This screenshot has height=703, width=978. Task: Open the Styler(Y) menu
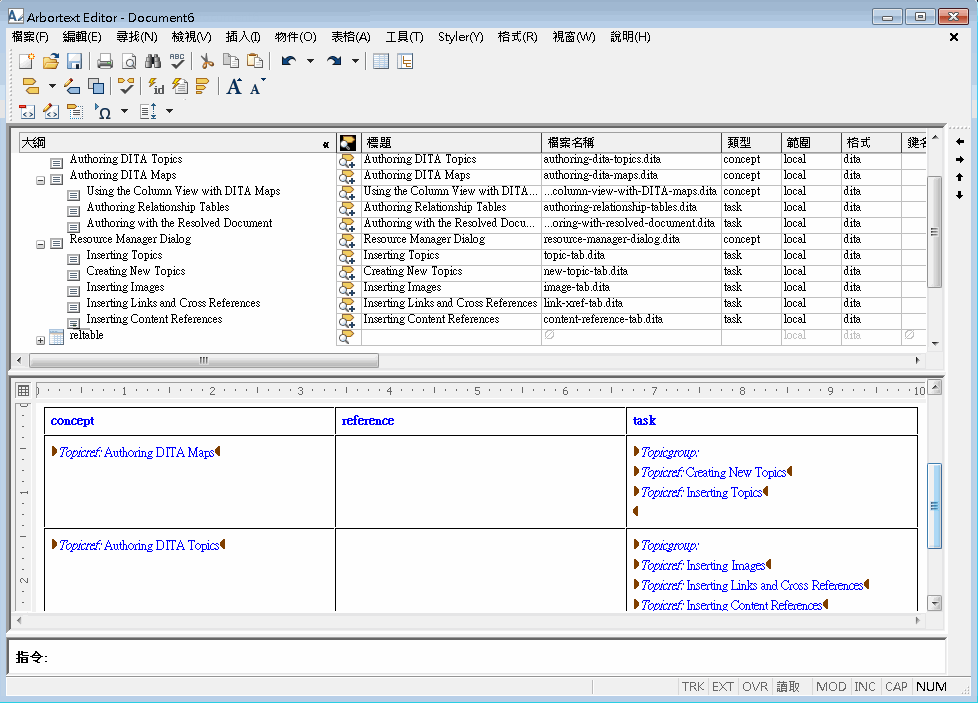pyautogui.click(x=460, y=37)
